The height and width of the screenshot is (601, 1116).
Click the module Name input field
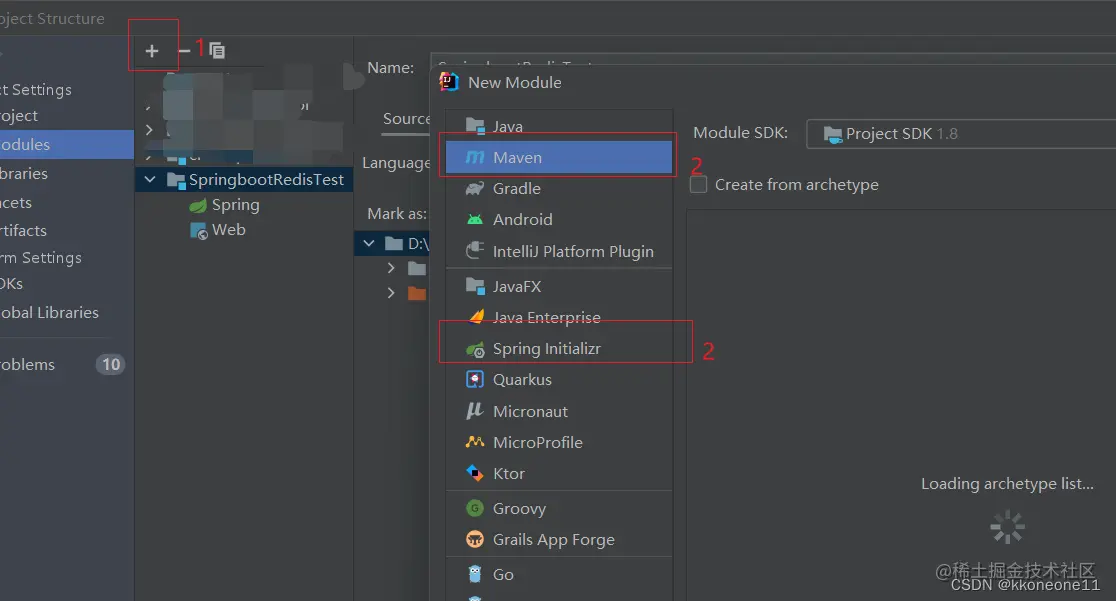click(x=773, y=60)
